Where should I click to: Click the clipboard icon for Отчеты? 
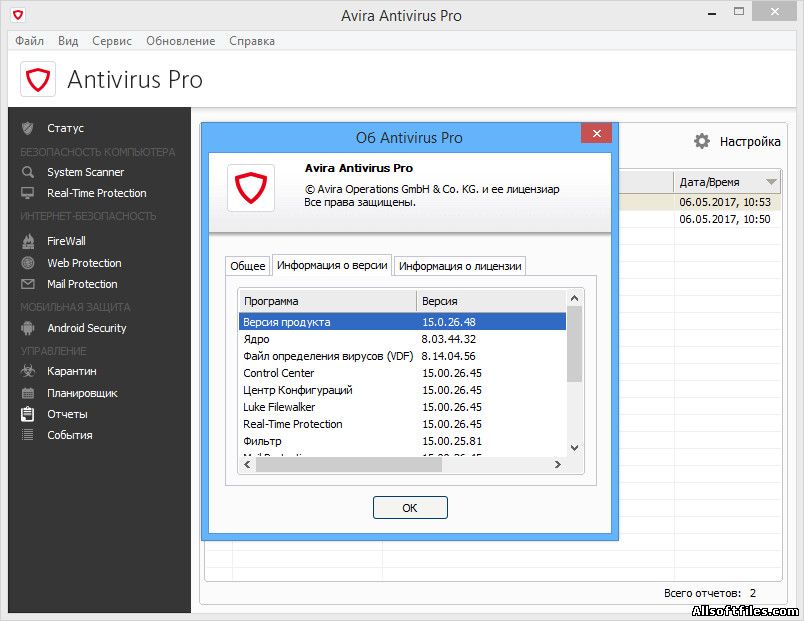pyautogui.click(x=28, y=414)
